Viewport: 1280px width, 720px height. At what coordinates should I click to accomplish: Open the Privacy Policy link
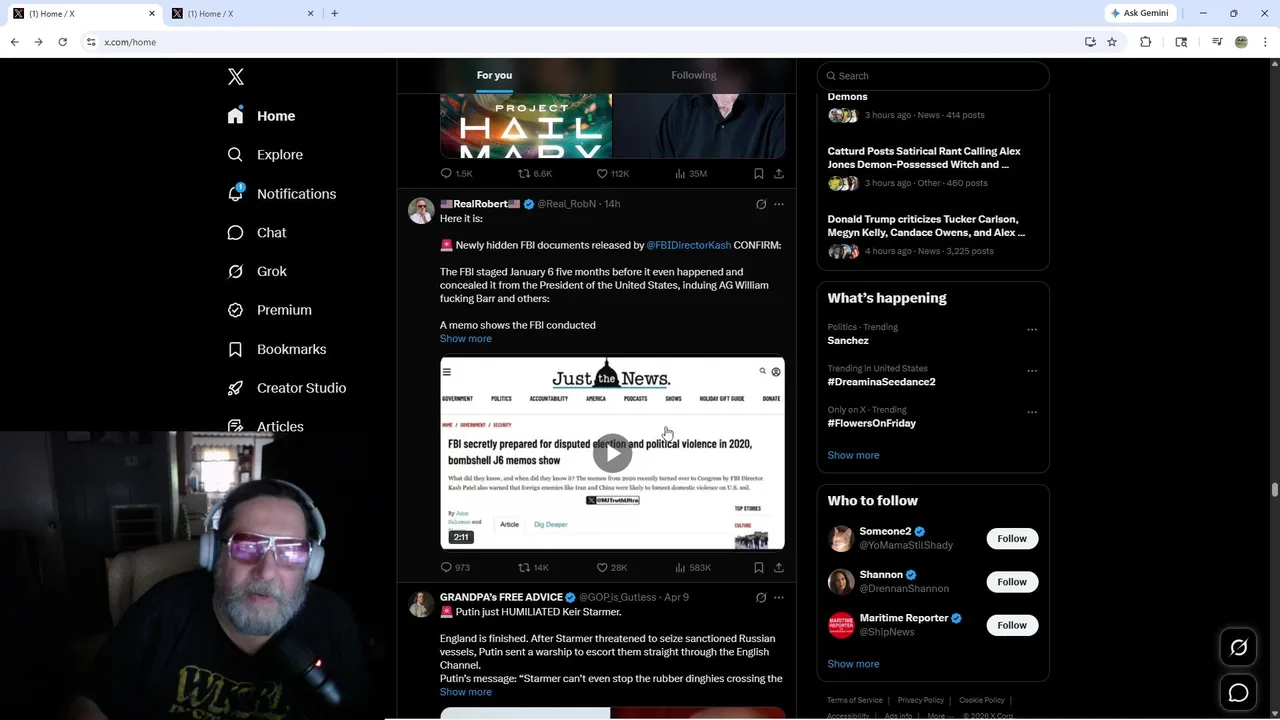(x=920, y=700)
